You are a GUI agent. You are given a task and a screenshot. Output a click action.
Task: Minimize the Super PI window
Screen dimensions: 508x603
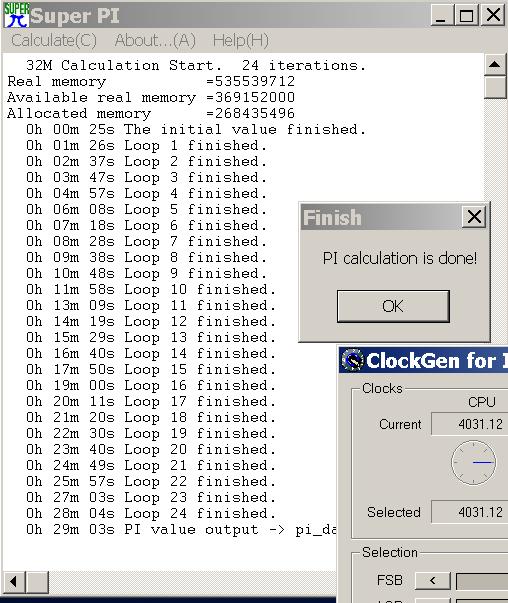pos(441,15)
